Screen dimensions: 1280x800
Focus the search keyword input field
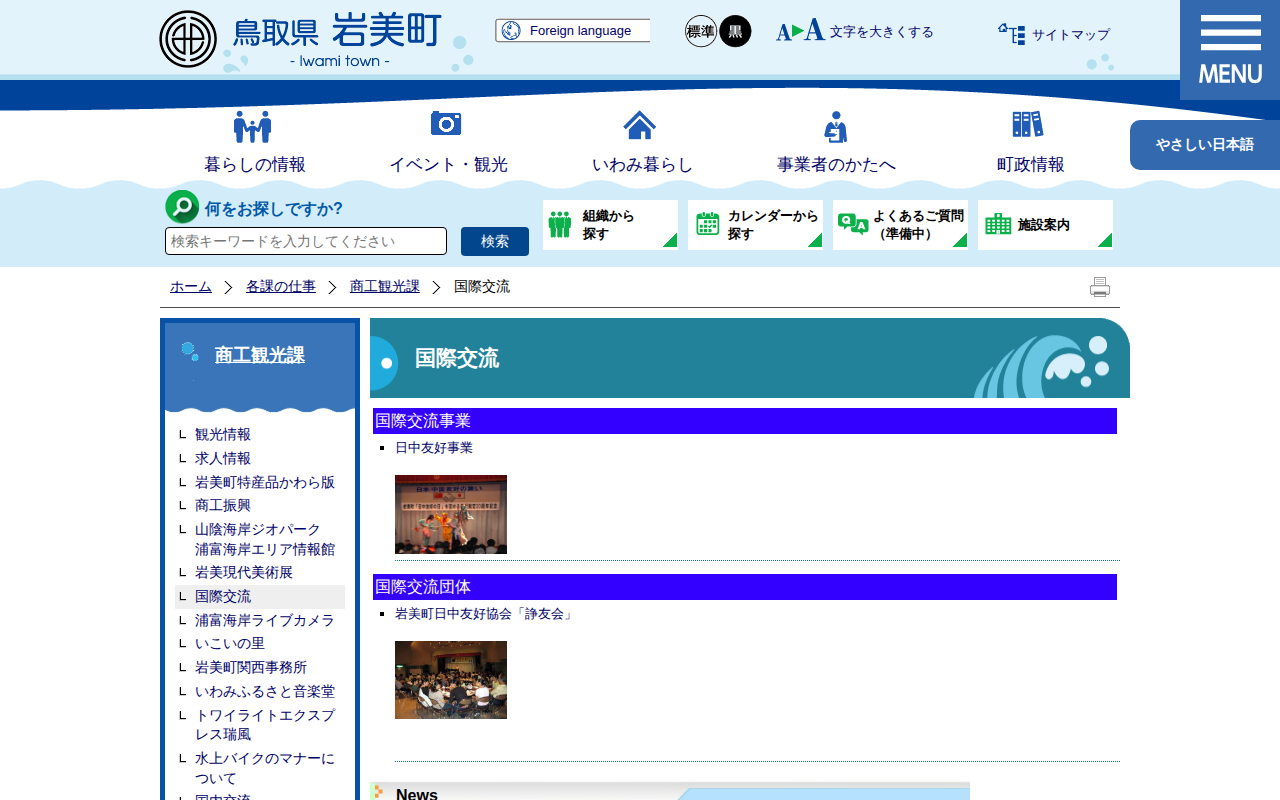(x=306, y=241)
